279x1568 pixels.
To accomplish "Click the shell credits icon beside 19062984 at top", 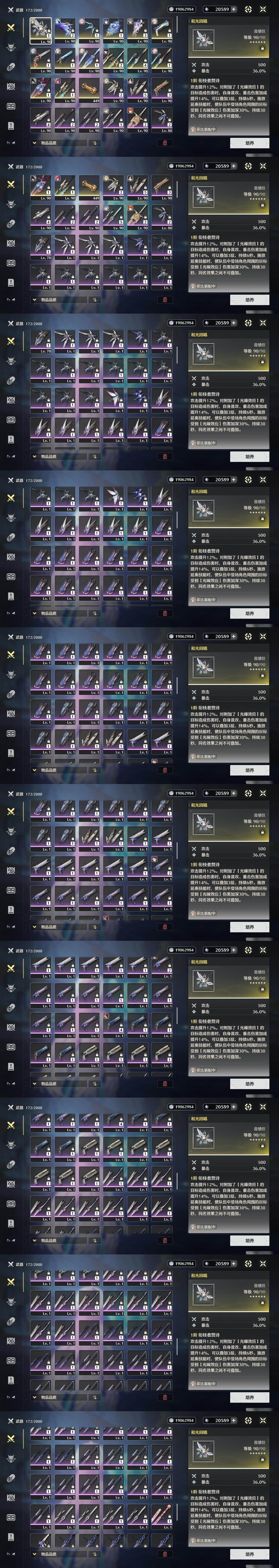I will click(171, 10).
